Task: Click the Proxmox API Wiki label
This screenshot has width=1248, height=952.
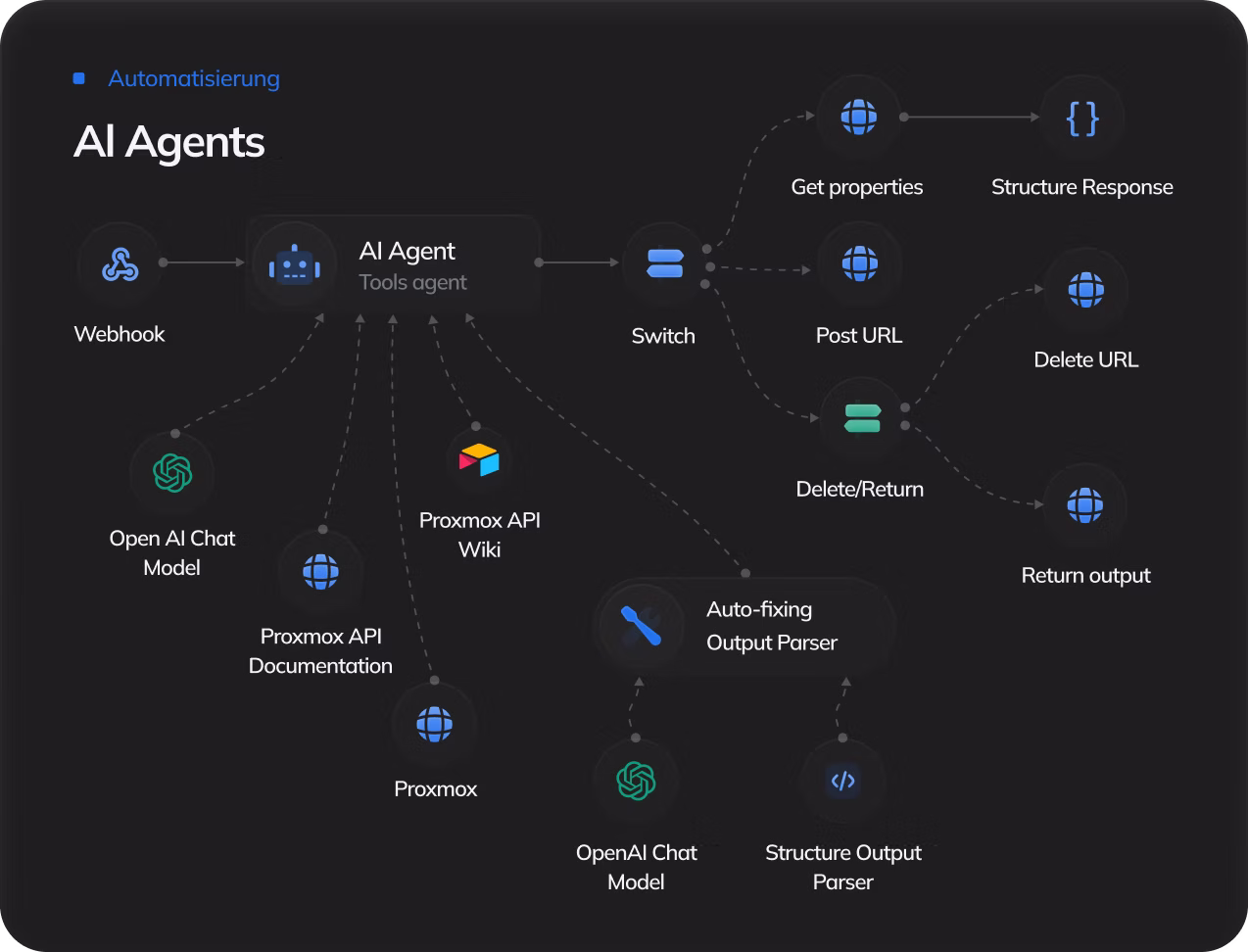Action: 480,535
